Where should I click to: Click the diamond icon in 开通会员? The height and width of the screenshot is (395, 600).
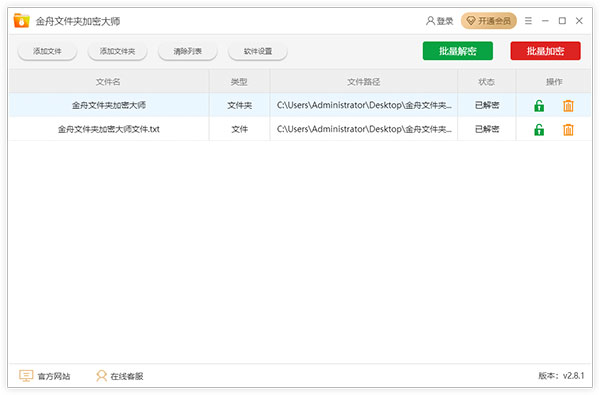[x=471, y=21]
